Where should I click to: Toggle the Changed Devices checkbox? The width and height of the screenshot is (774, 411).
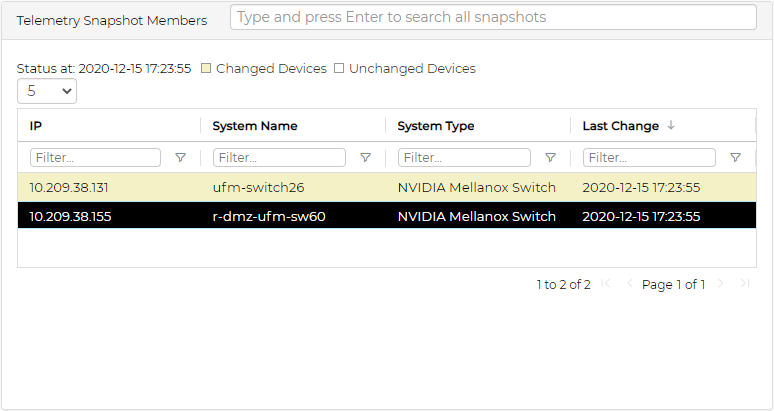tap(206, 69)
